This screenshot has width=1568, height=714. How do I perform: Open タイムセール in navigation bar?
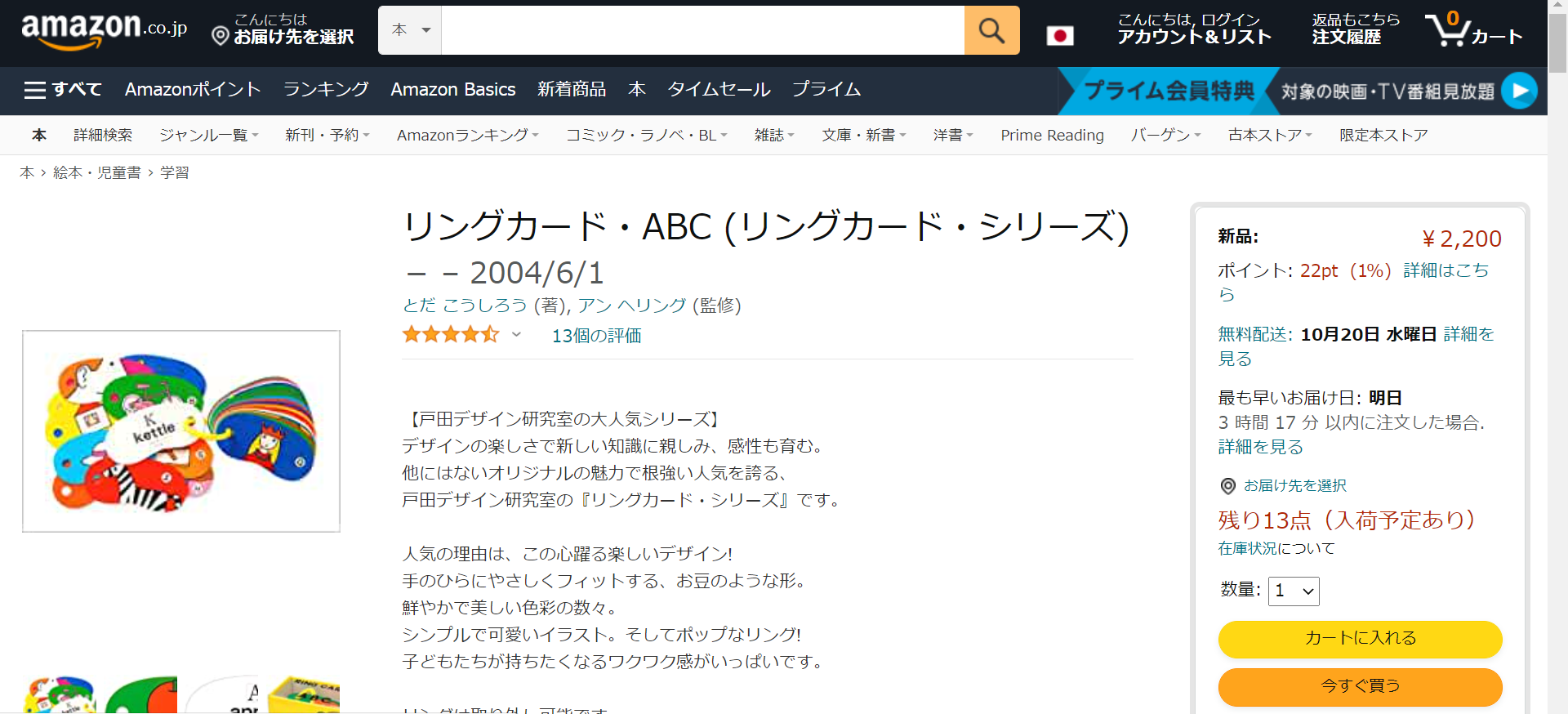[719, 90]
